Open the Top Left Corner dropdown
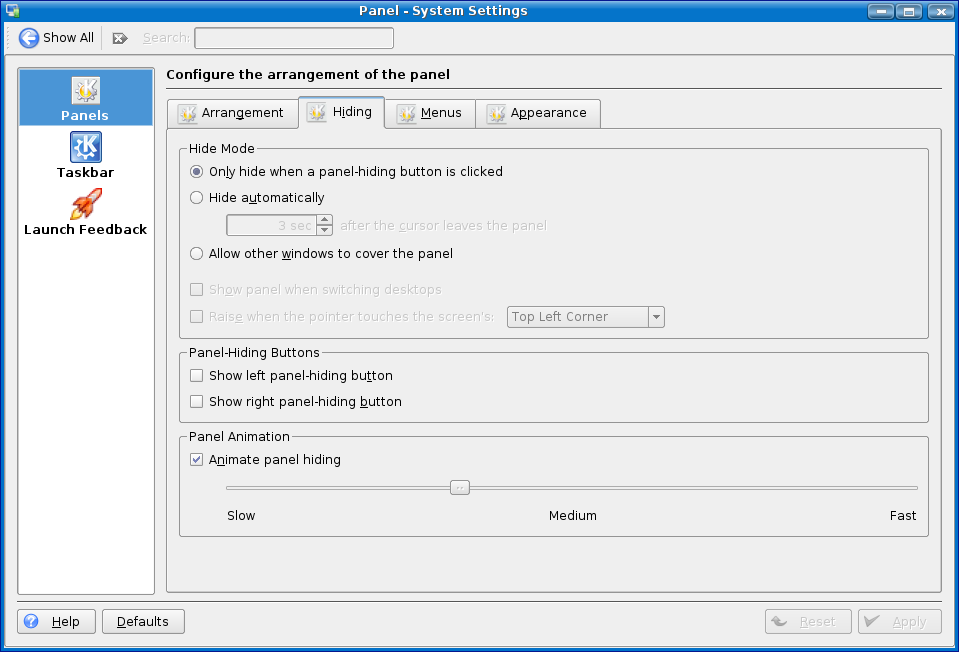Screen dimensions: 959x652 (x=586, y=317)
